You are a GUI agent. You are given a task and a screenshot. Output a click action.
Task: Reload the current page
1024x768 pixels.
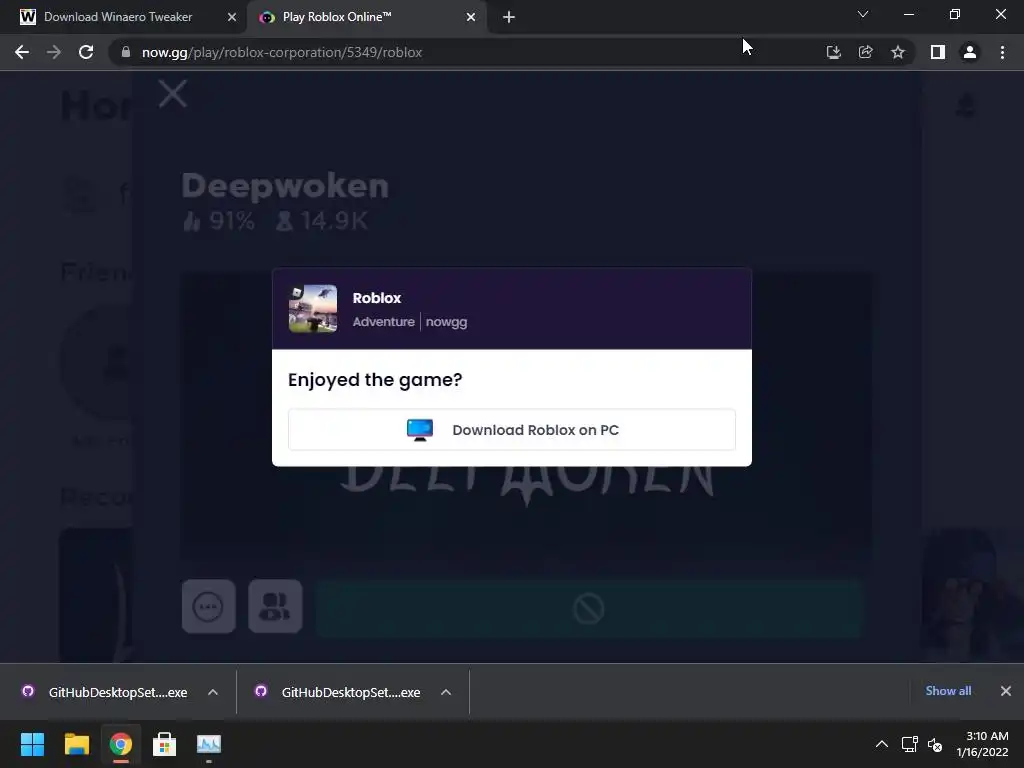[x=86, y=52]
